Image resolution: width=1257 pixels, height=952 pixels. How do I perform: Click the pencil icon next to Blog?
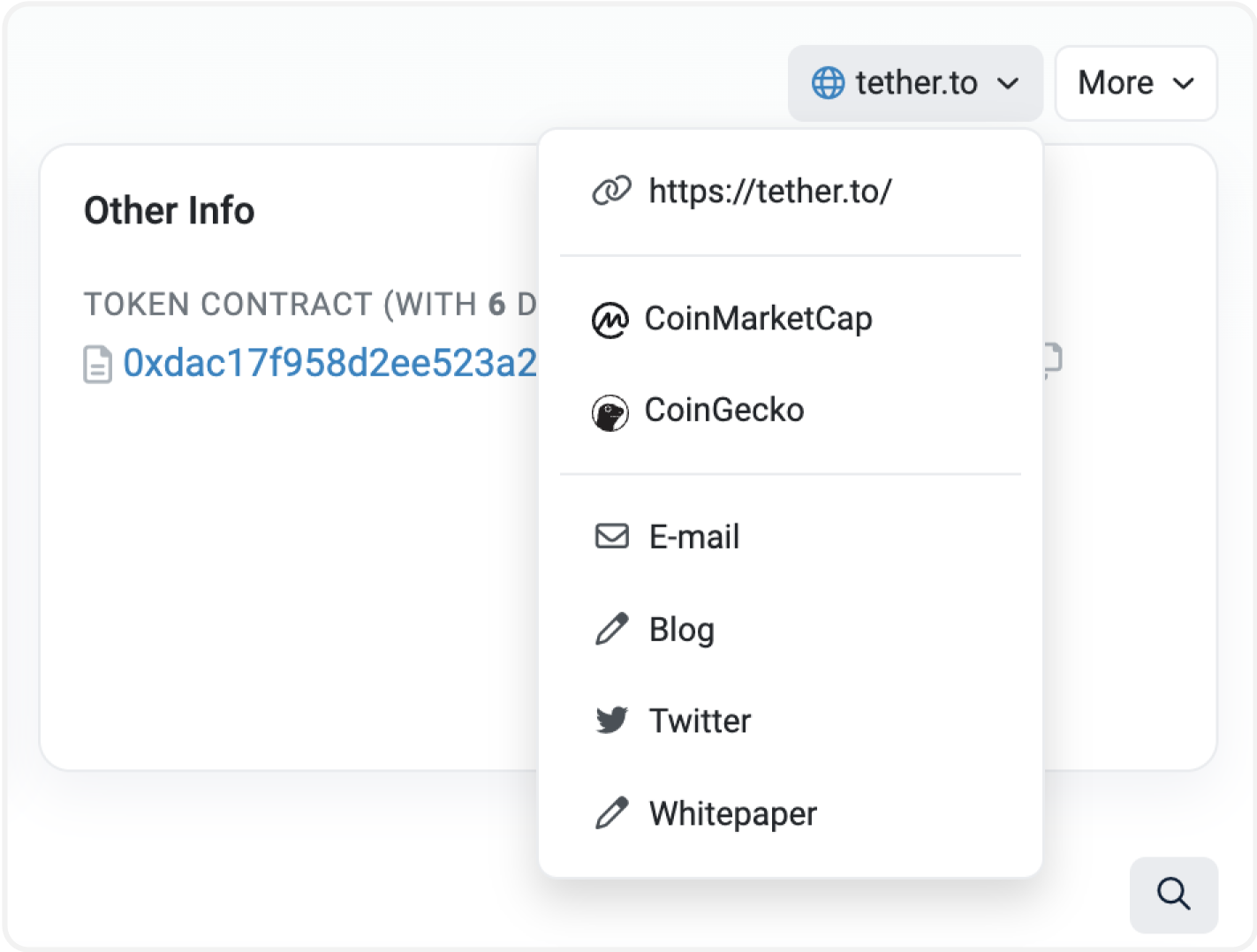(x=611, y=629)
